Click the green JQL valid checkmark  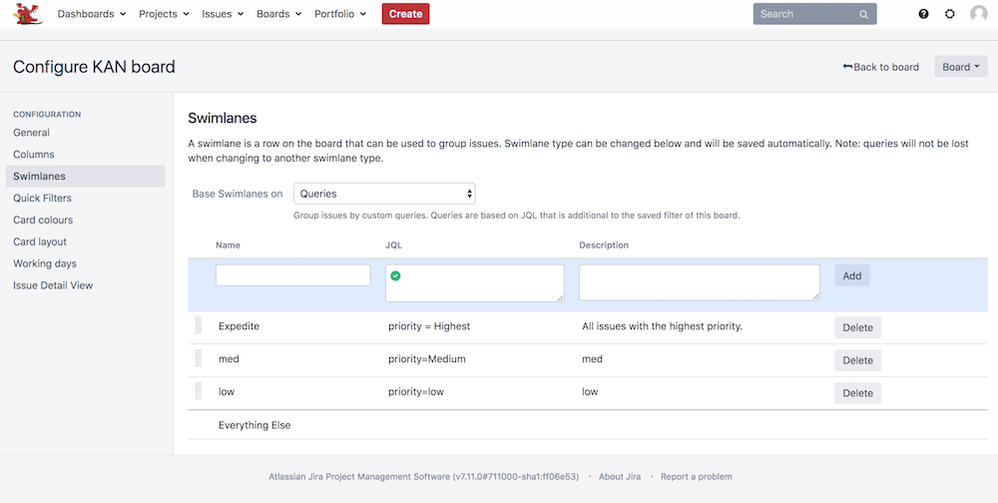click(x=395, y=276)
